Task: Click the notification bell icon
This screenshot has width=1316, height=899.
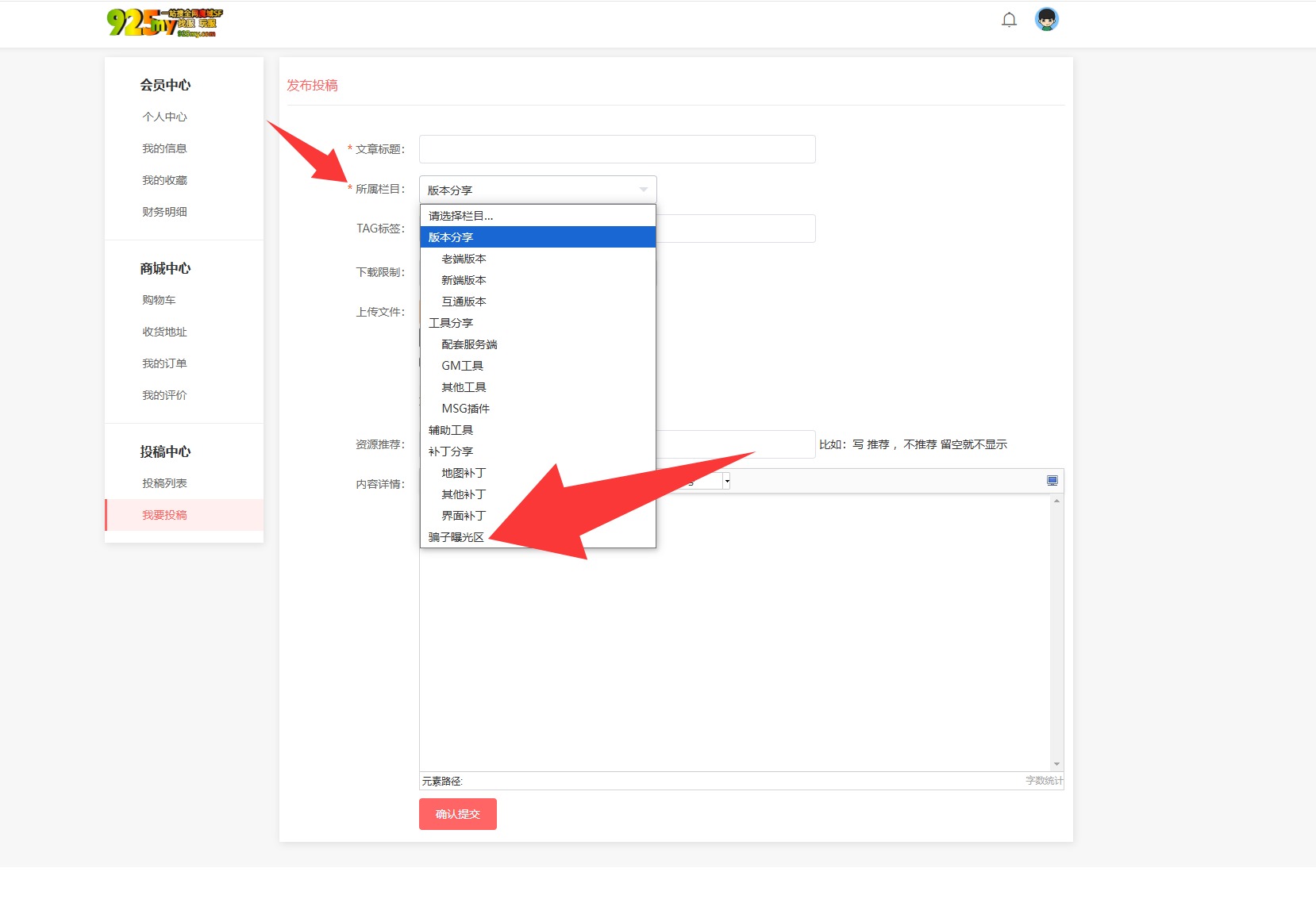Action: [1009, 20]
